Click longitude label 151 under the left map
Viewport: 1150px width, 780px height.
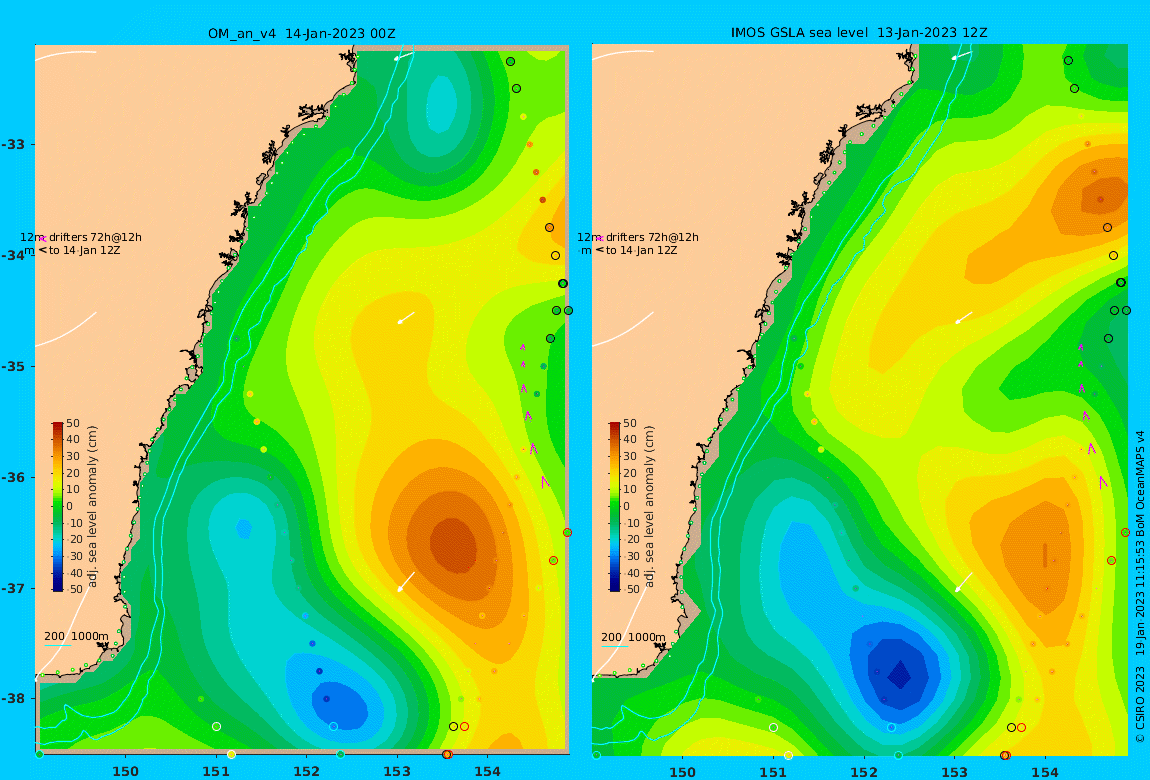(216, 771)
